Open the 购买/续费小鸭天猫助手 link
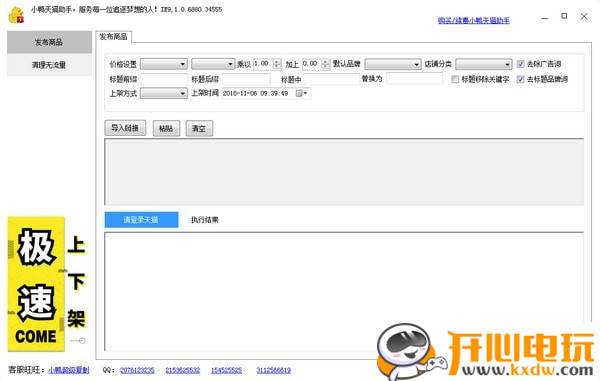The image size is (600, 381). (474, 20)
